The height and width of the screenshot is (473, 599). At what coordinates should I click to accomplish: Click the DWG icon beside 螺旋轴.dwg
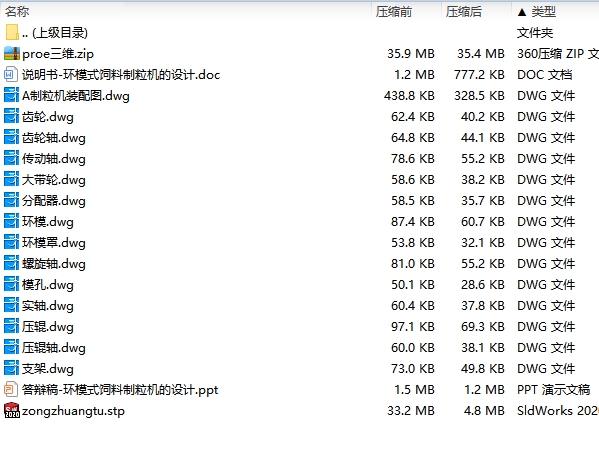11,264
